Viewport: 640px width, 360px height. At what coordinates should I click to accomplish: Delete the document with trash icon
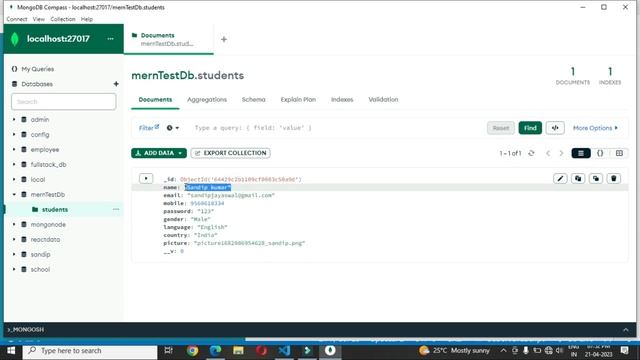(613, 178)
